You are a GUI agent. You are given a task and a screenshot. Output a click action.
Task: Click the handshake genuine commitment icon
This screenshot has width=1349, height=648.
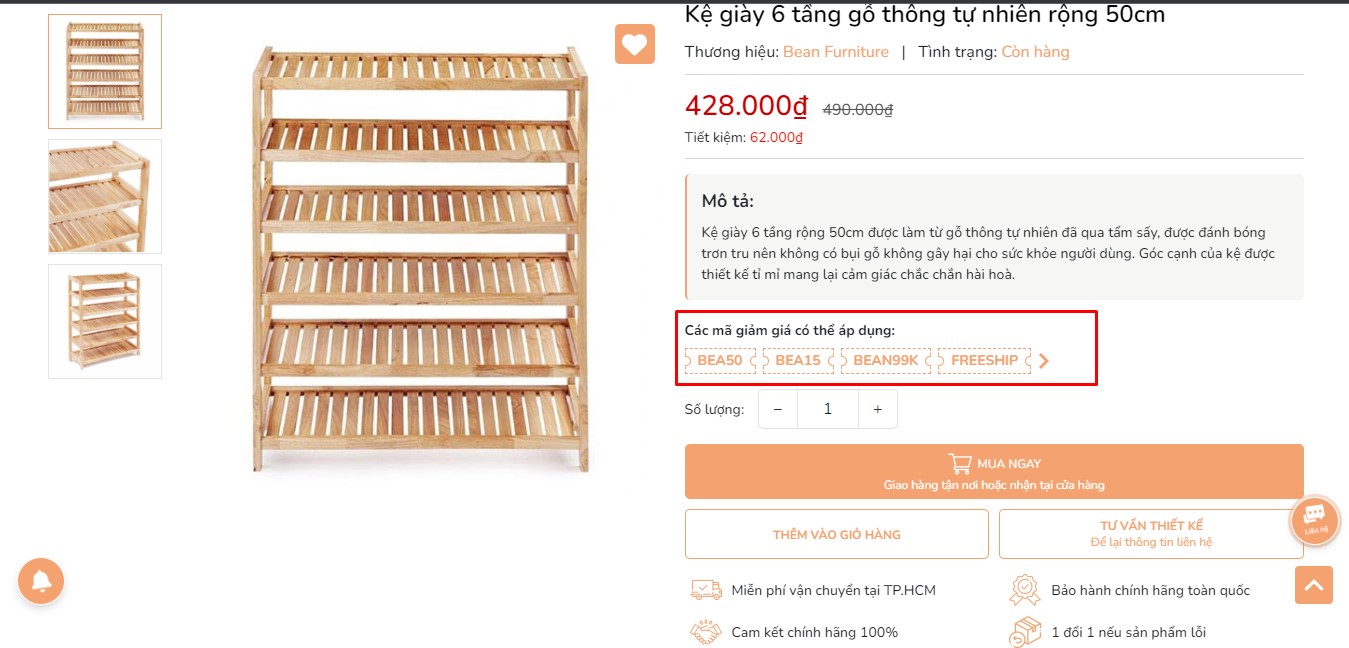(706, 632)
